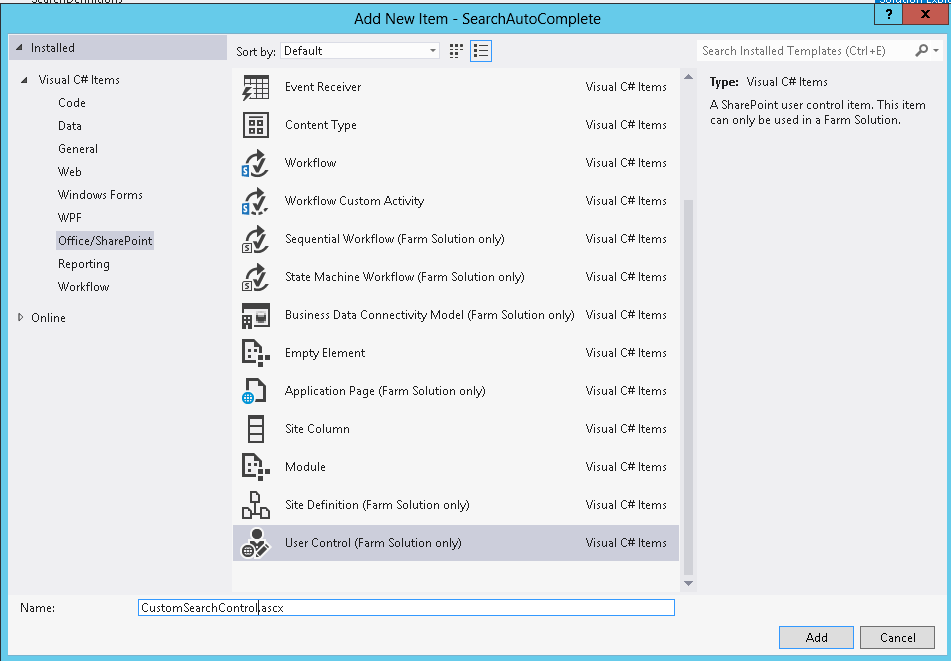The width and height of the screenshot is (951, 661).
Task: Click the Module template icon
Action: [255, 468]
